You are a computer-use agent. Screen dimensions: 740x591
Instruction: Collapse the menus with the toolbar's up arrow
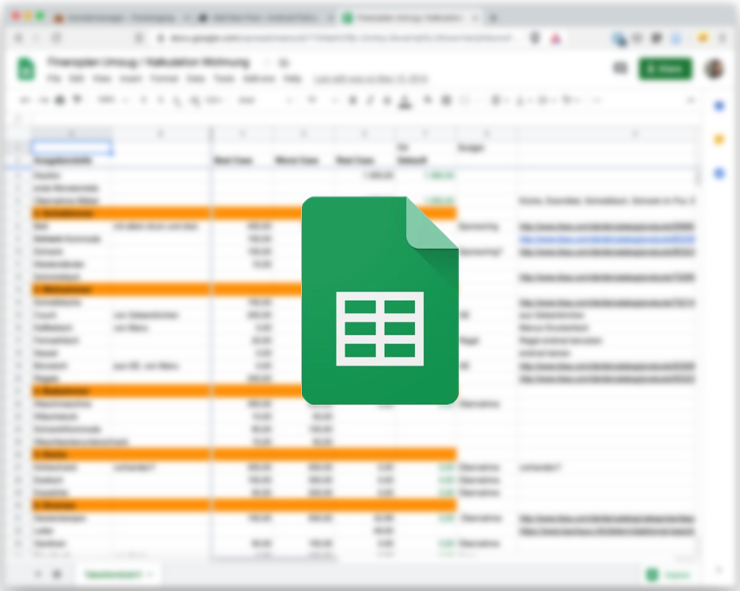[x=690, y=100]
